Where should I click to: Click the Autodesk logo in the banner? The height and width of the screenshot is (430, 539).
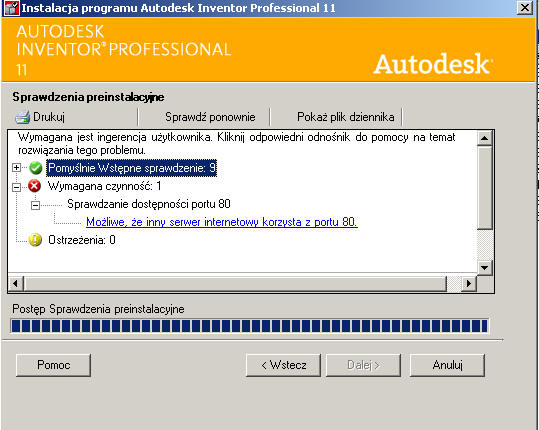click(x=433, y=64)
